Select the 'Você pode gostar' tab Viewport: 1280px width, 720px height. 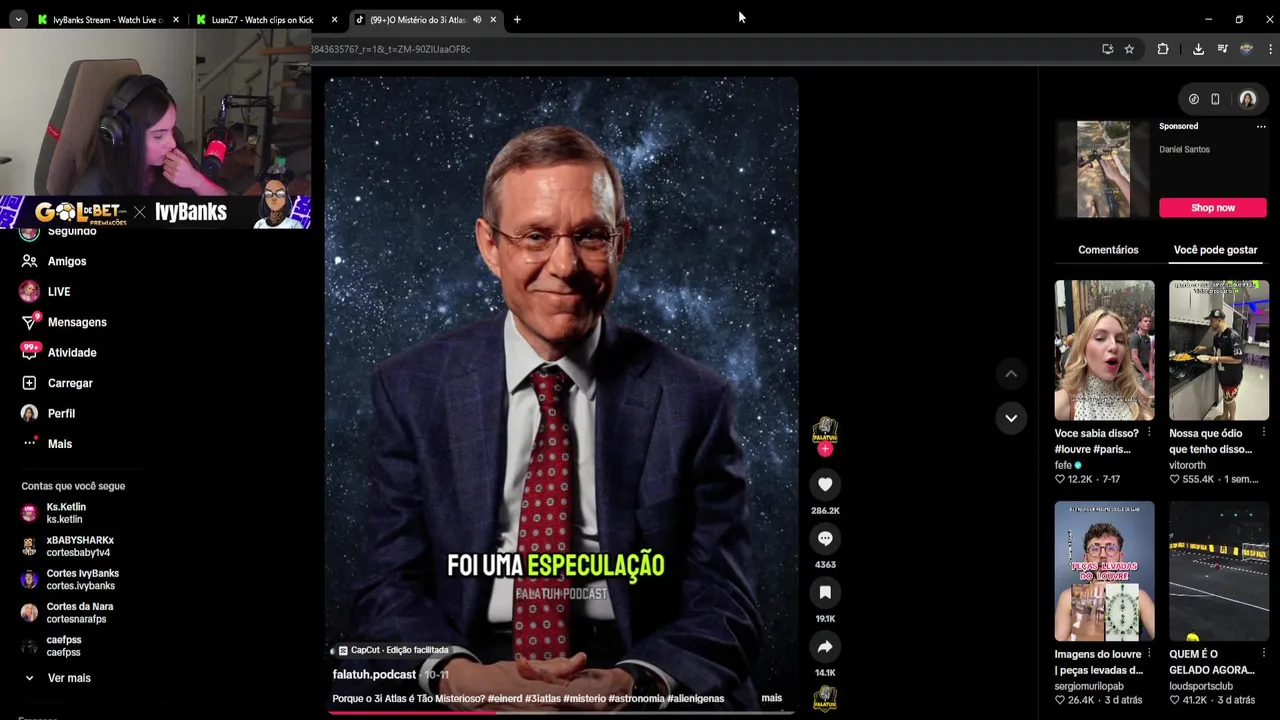click(1215, 250)
